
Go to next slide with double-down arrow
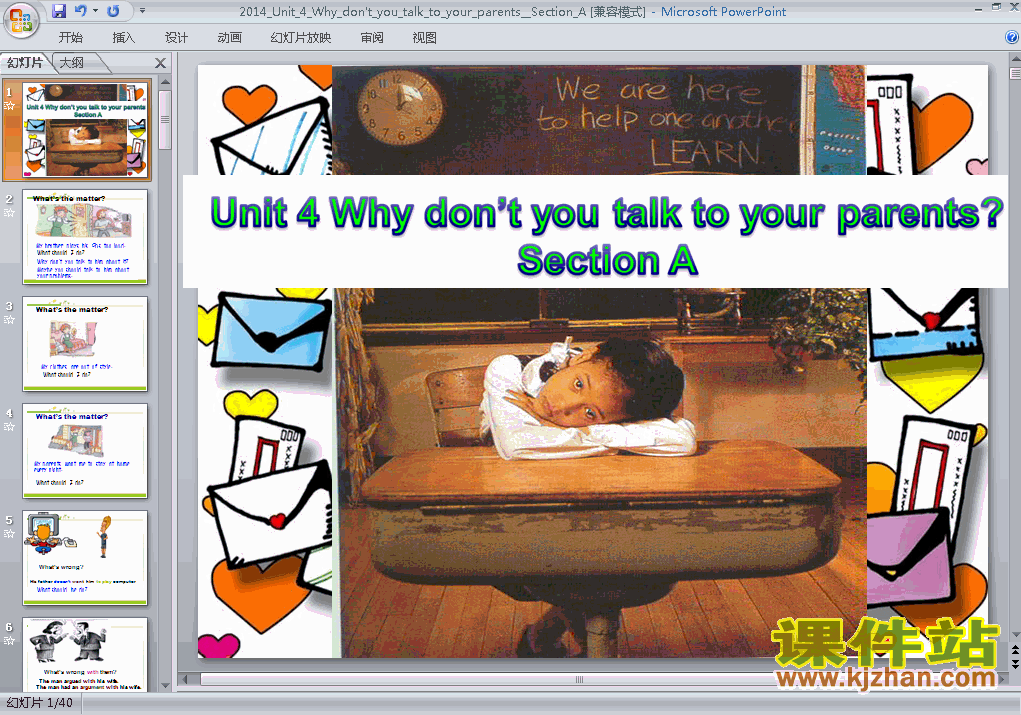coord(1015,664)
